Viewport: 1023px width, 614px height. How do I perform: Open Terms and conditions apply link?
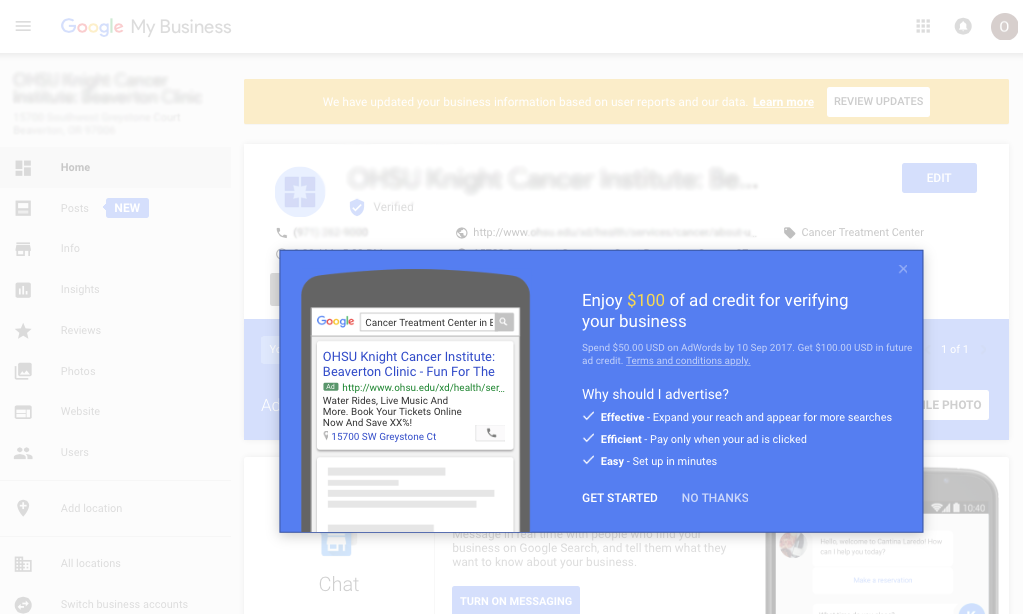click(688, 361)
